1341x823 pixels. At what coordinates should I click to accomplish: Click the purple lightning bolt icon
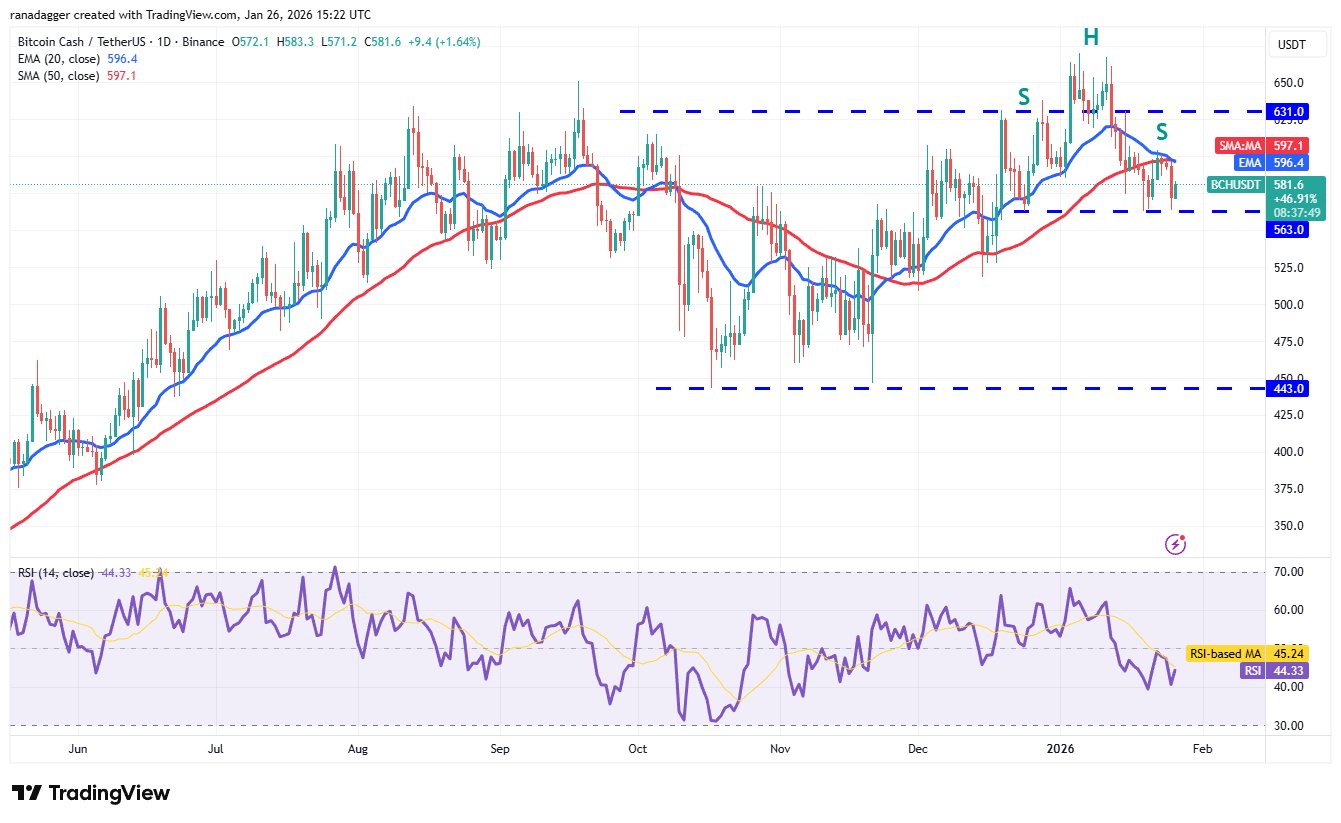coord(1176,544)
